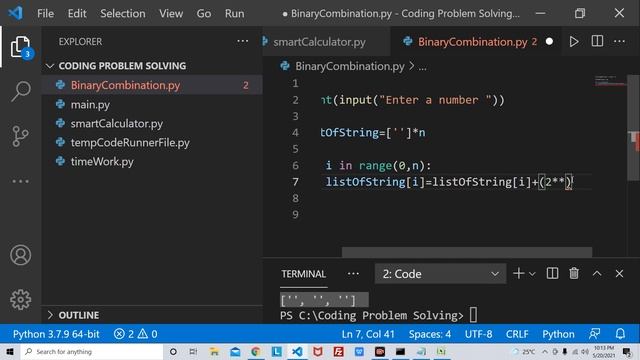Open the Search view in activity bar

point(20,91)
